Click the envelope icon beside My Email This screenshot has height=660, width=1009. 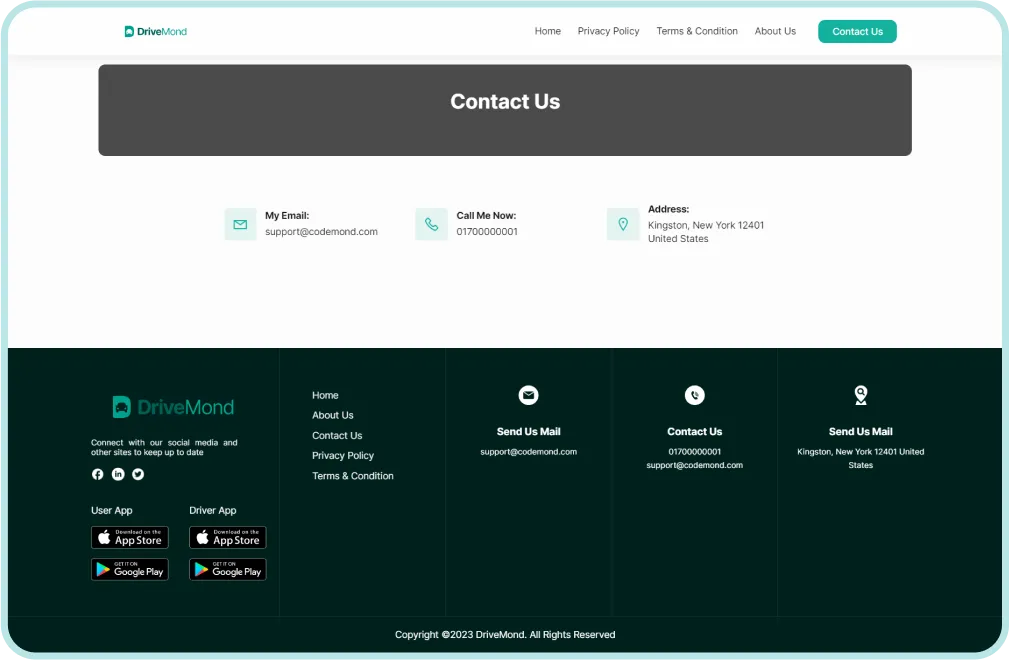[x=240, y=225]
